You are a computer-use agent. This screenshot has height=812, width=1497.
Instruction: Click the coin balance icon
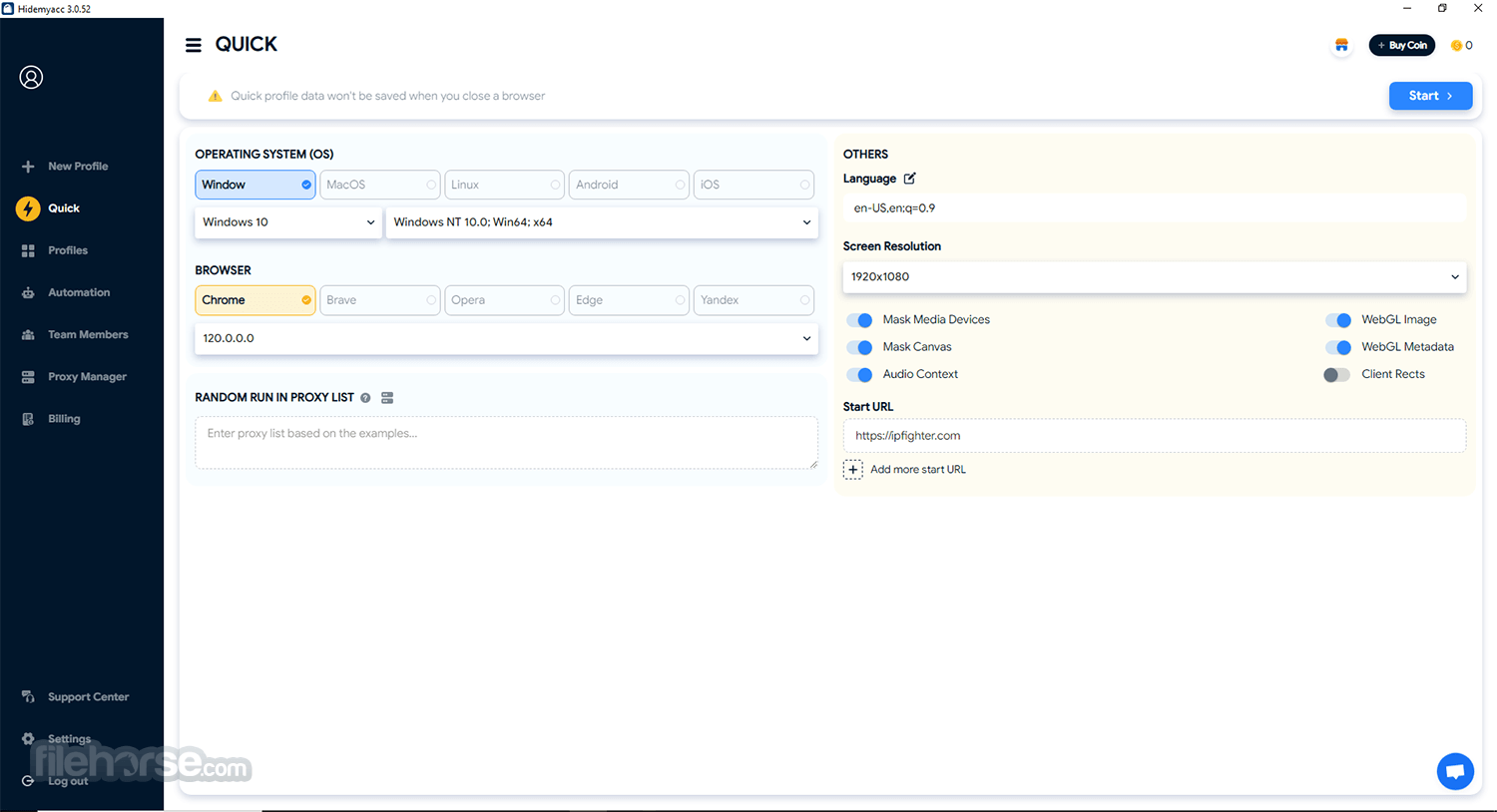(1456, 45)
